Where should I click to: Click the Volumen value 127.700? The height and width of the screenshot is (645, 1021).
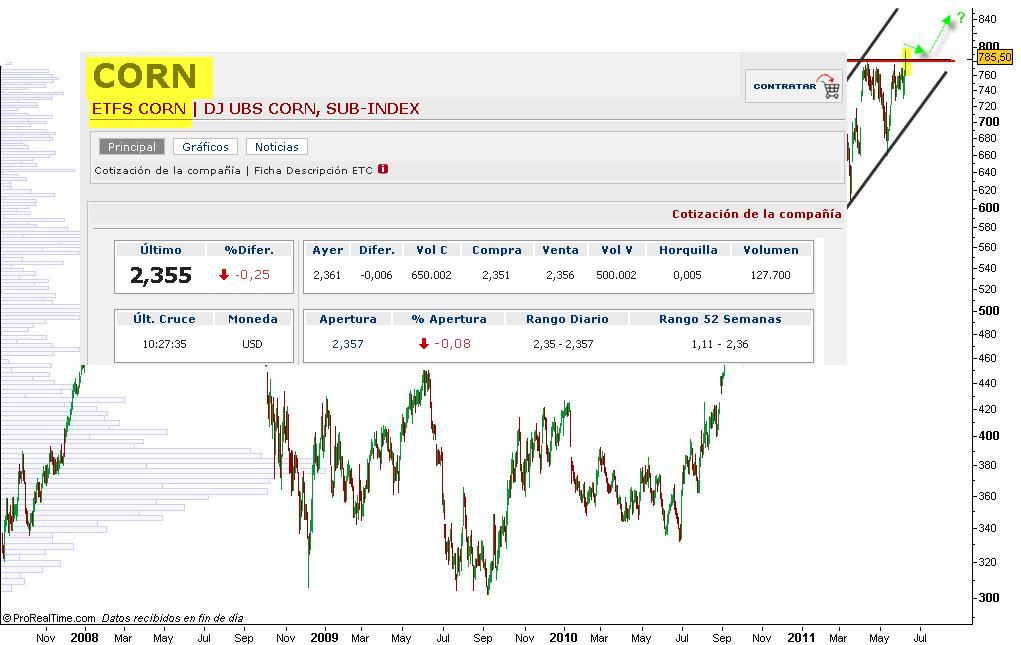770,275
